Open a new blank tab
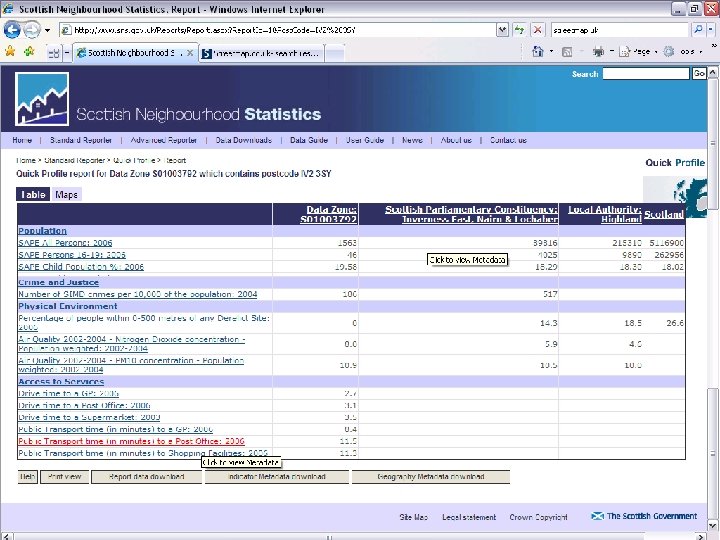 [x=335, y=53]
